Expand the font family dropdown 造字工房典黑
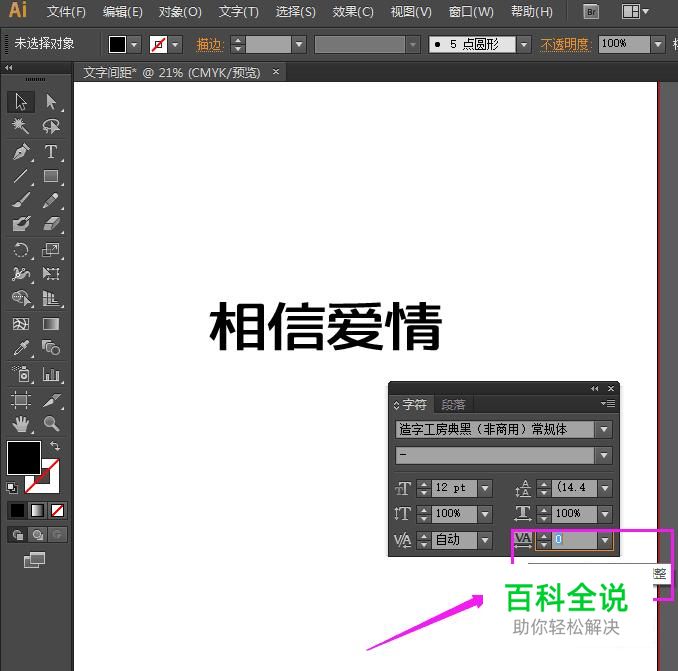The width and height of the screenshot is (678, 671). 604,429
